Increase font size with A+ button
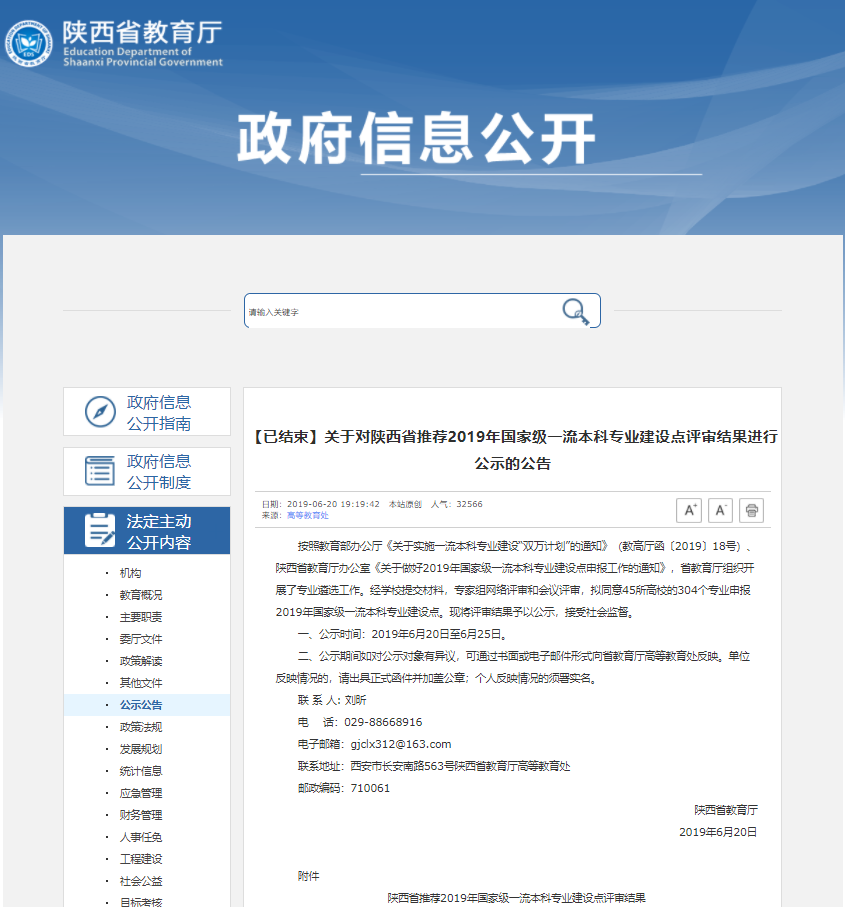This screenshot has width=845, height=907. [x=688, y=510]
